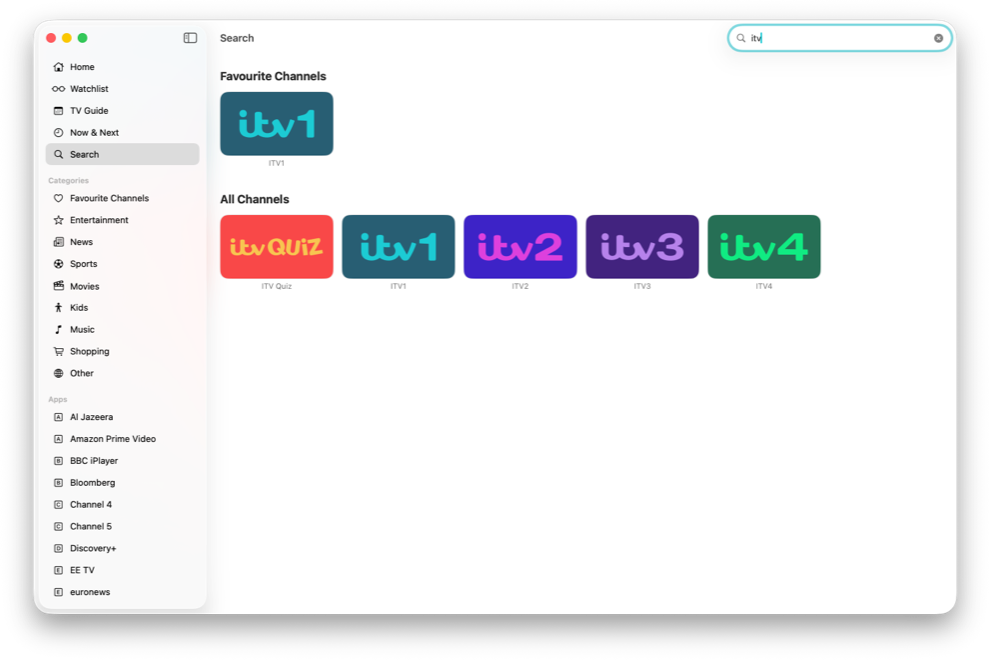Open the Music note category
Image resolution: width=989 pixels, height=660 pixels.
click(59, 330)
